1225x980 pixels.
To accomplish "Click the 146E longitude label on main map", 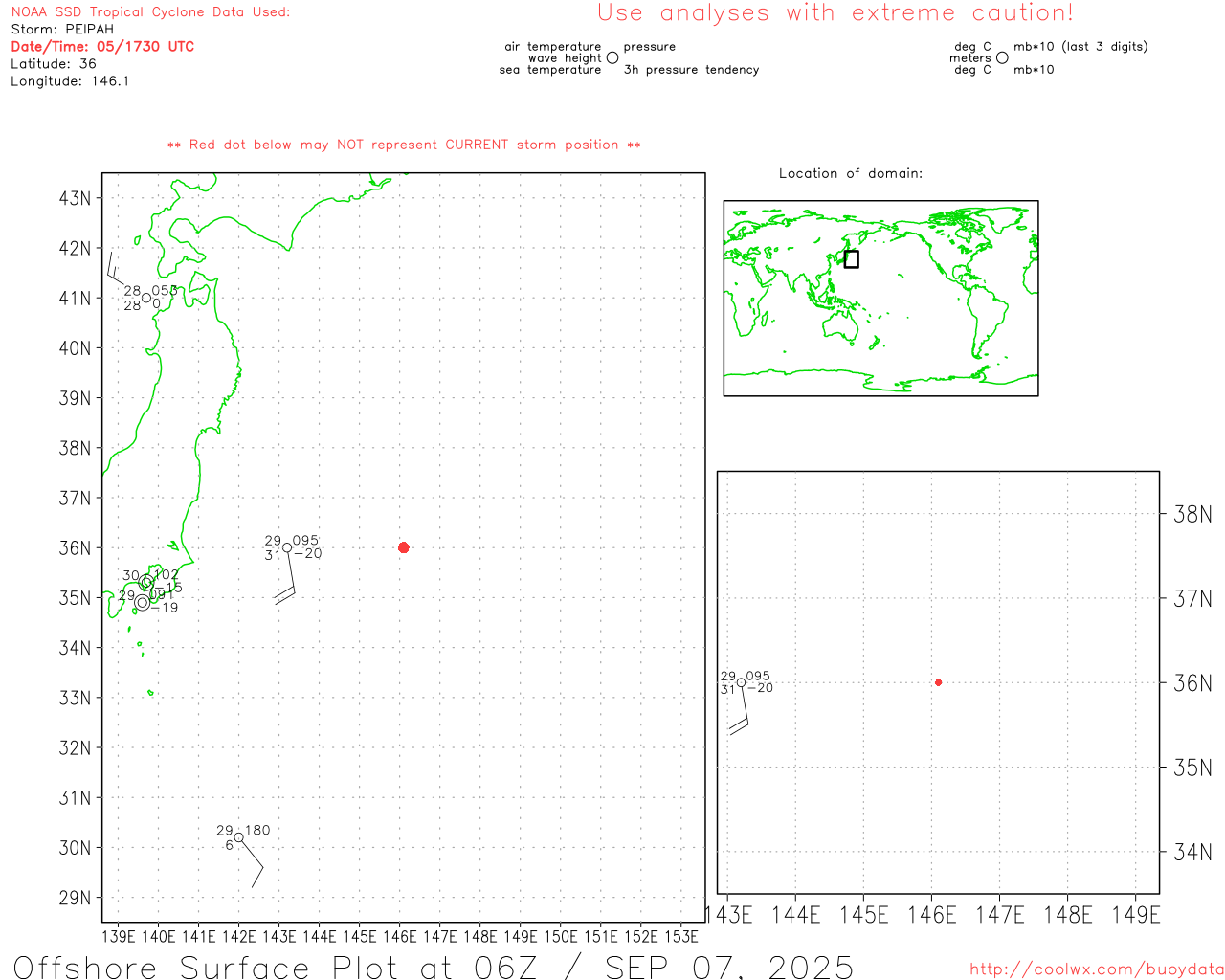I will pyautogui.click(x=400, y=936).
